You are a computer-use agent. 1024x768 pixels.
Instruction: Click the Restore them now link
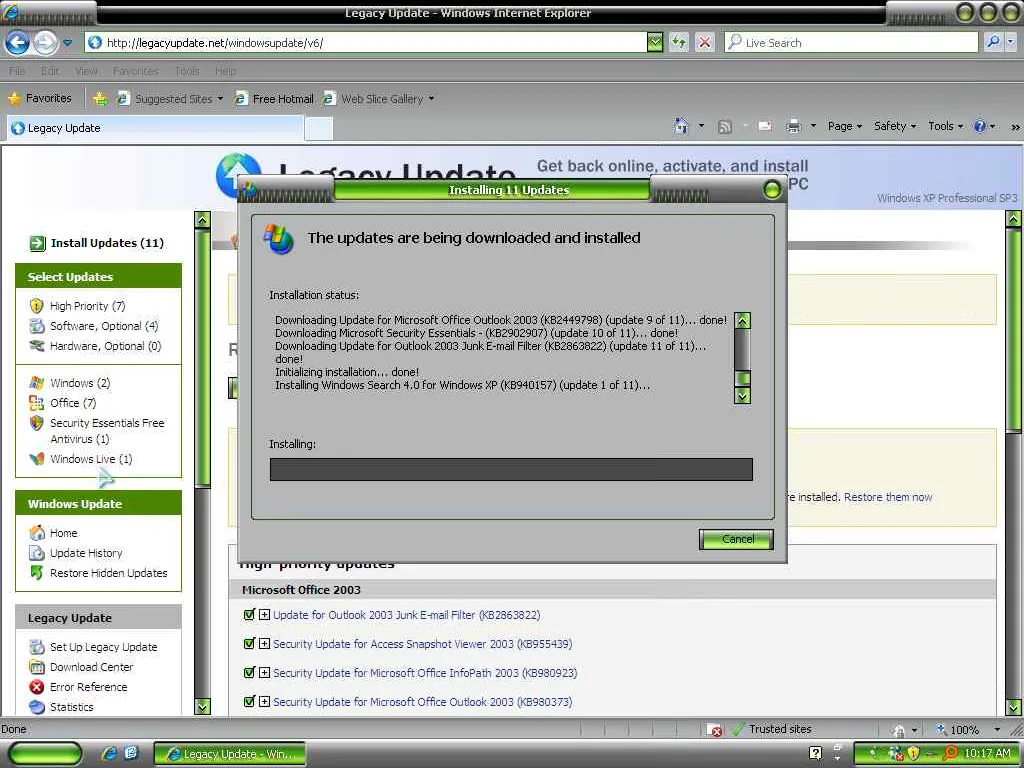888,497
